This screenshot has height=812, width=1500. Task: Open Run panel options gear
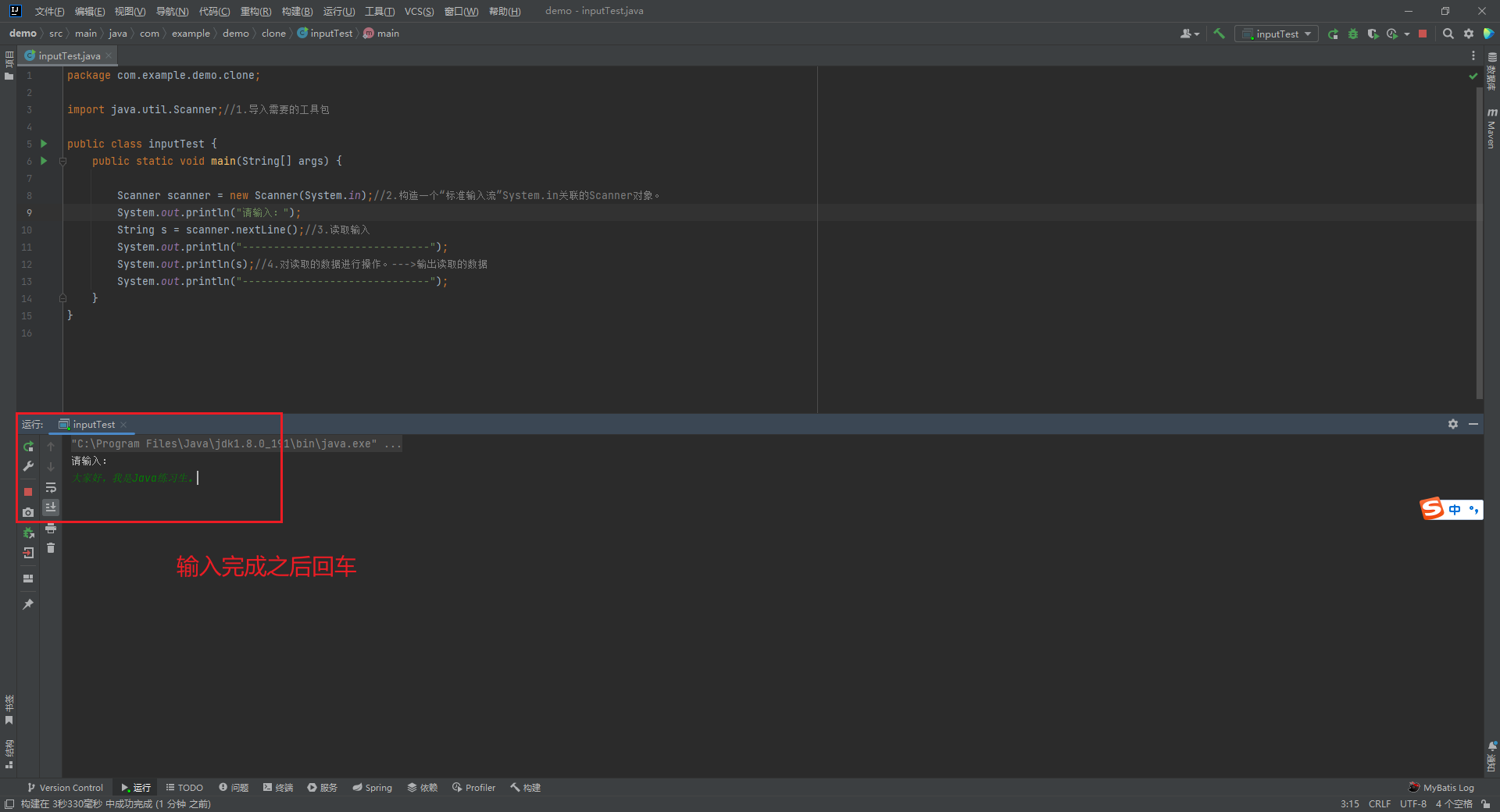tap(1453, 424)
